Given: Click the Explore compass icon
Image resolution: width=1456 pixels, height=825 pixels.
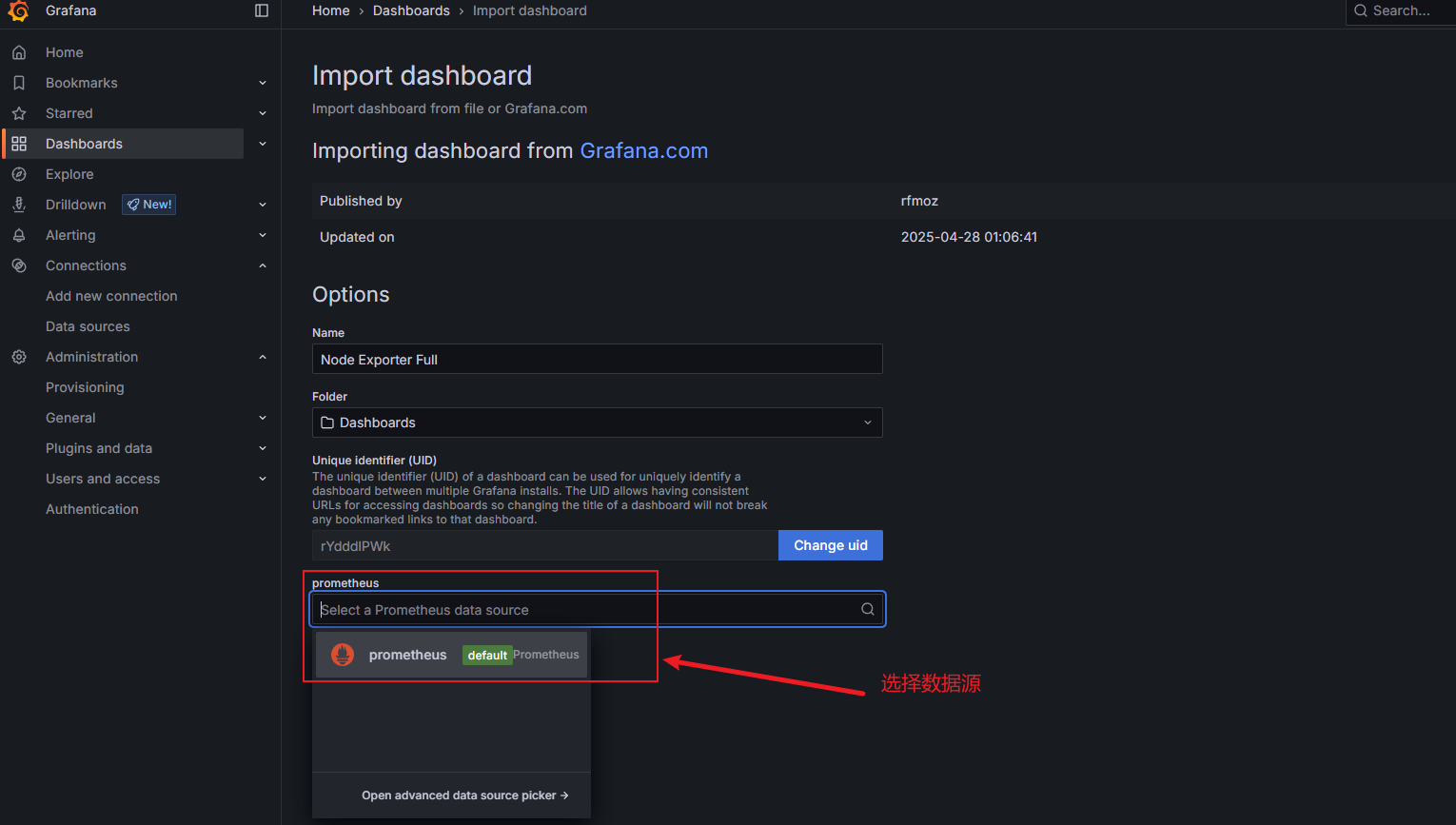Looking at the screenshot, I should [19, 174].
